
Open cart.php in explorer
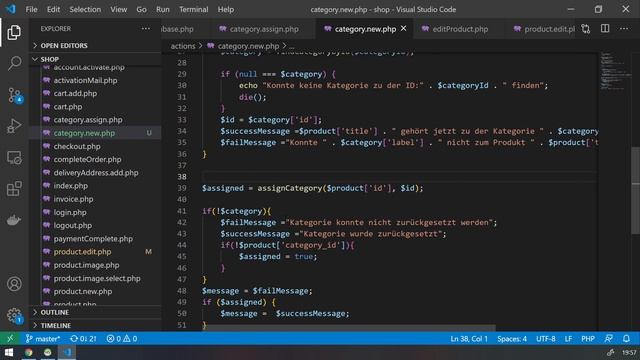click(x=68, y=107)
